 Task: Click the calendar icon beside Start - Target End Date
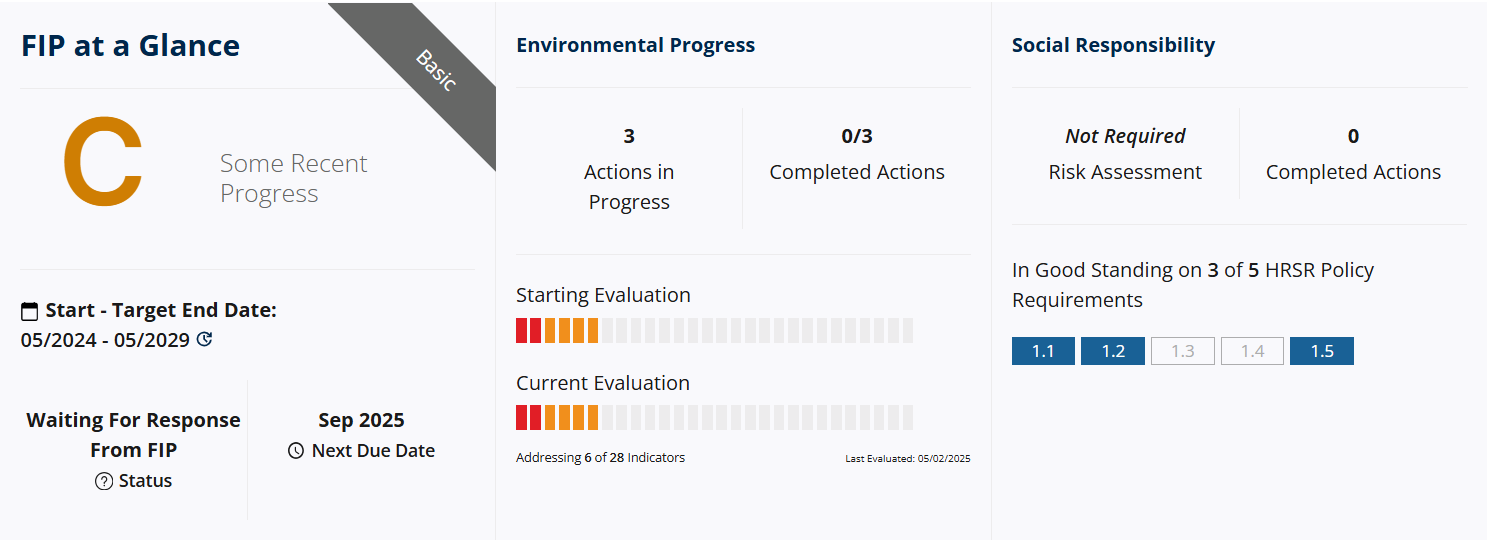point(30,311)
